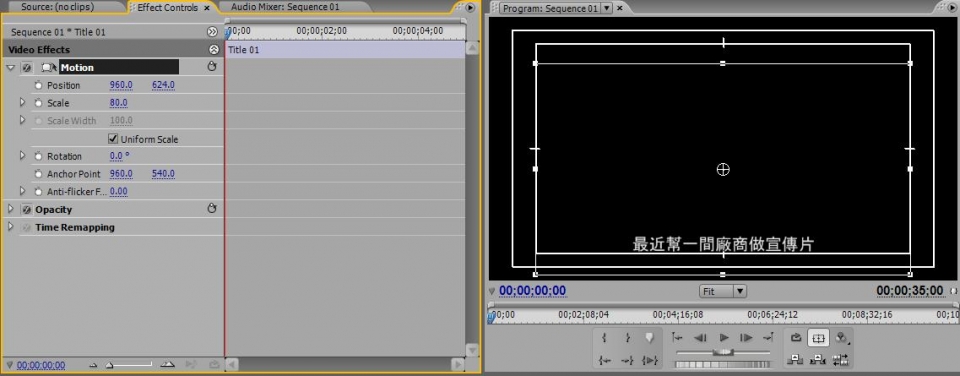Open the Program monitor panel menu
Image resolution: width=960 pixels, height=376 pixels.
coord(954,7)
